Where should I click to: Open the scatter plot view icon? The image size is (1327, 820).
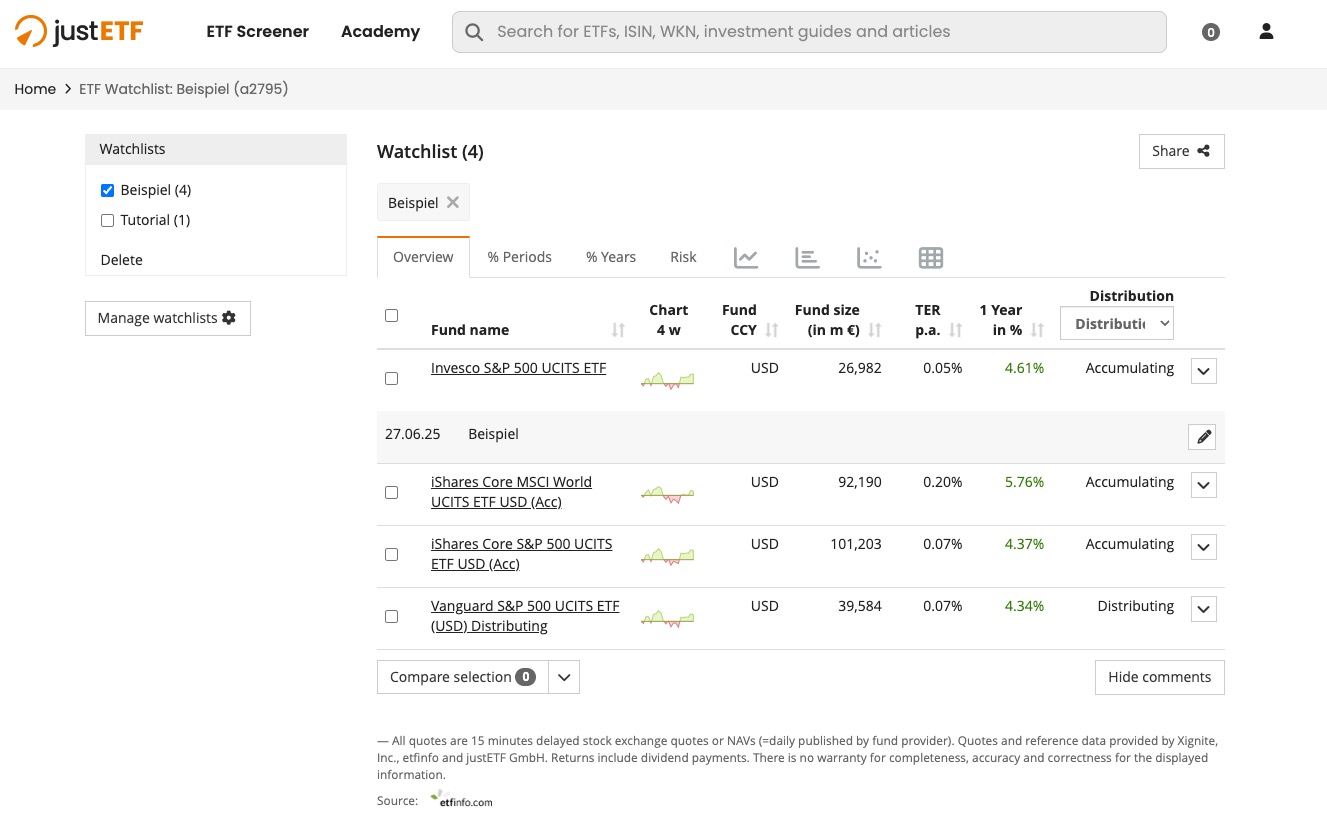click(x=869, y=258)
